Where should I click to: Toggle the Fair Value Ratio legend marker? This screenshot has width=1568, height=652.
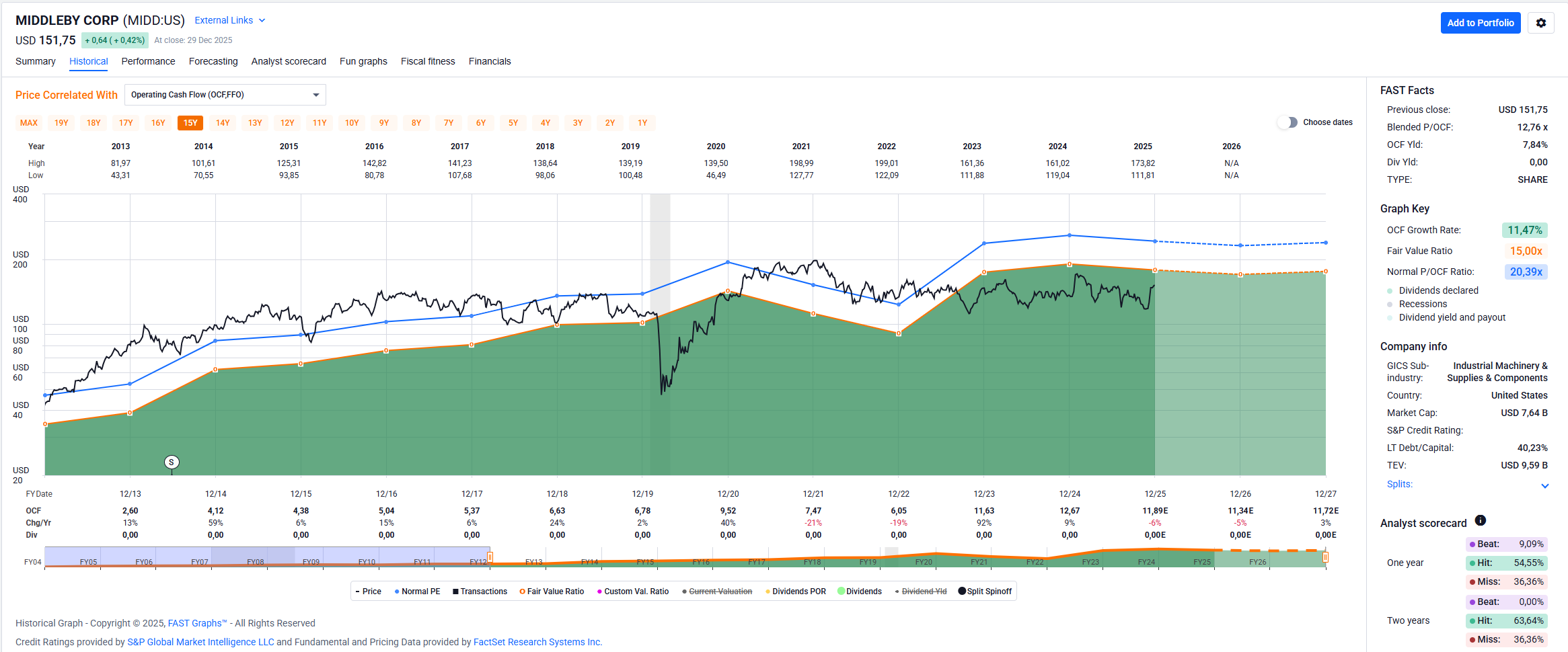pos(522,592)
